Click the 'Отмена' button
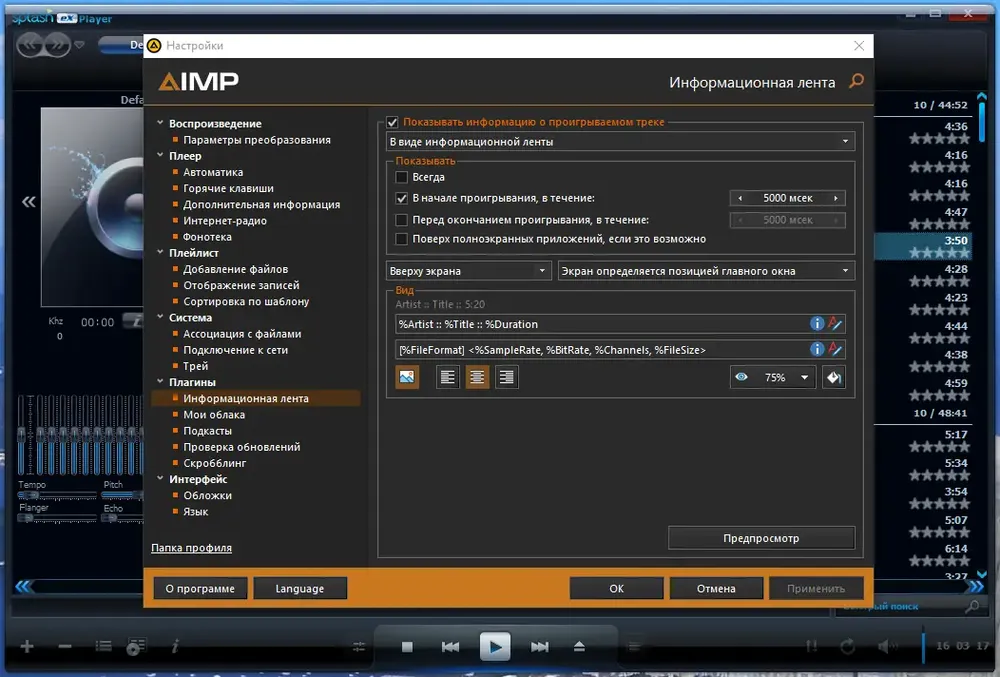The width and height of the screenshot is (1000, 677). [716, 588]
